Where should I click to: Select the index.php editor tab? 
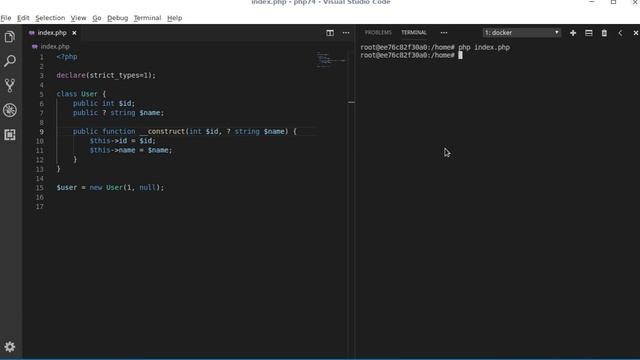point(52,33)
